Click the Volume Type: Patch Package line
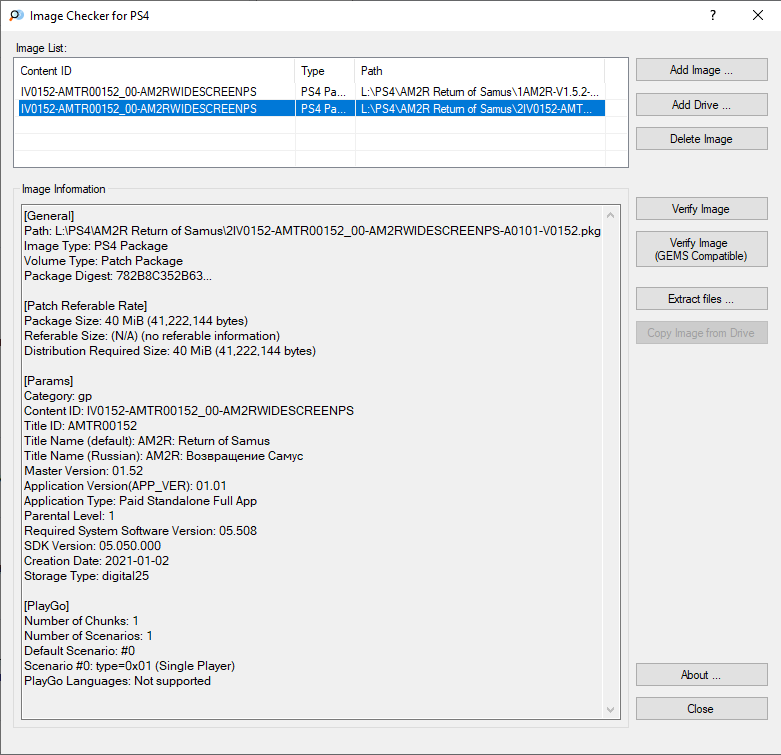Image resolution: width=781 pixels, height=755 pixels. (104, 261)
